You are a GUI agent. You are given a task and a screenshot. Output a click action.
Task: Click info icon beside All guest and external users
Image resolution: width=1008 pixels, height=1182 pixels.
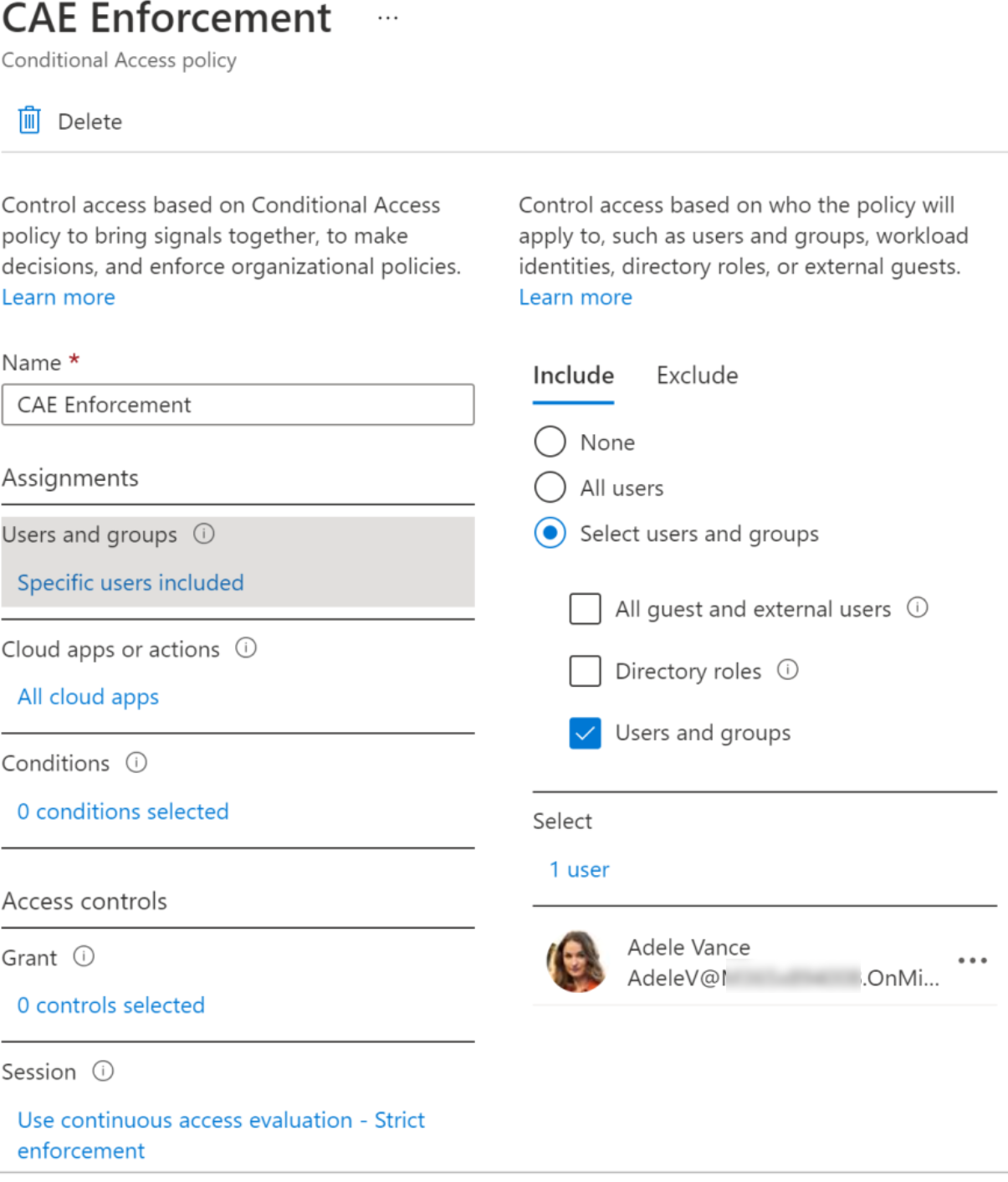[x=918, y=607]
